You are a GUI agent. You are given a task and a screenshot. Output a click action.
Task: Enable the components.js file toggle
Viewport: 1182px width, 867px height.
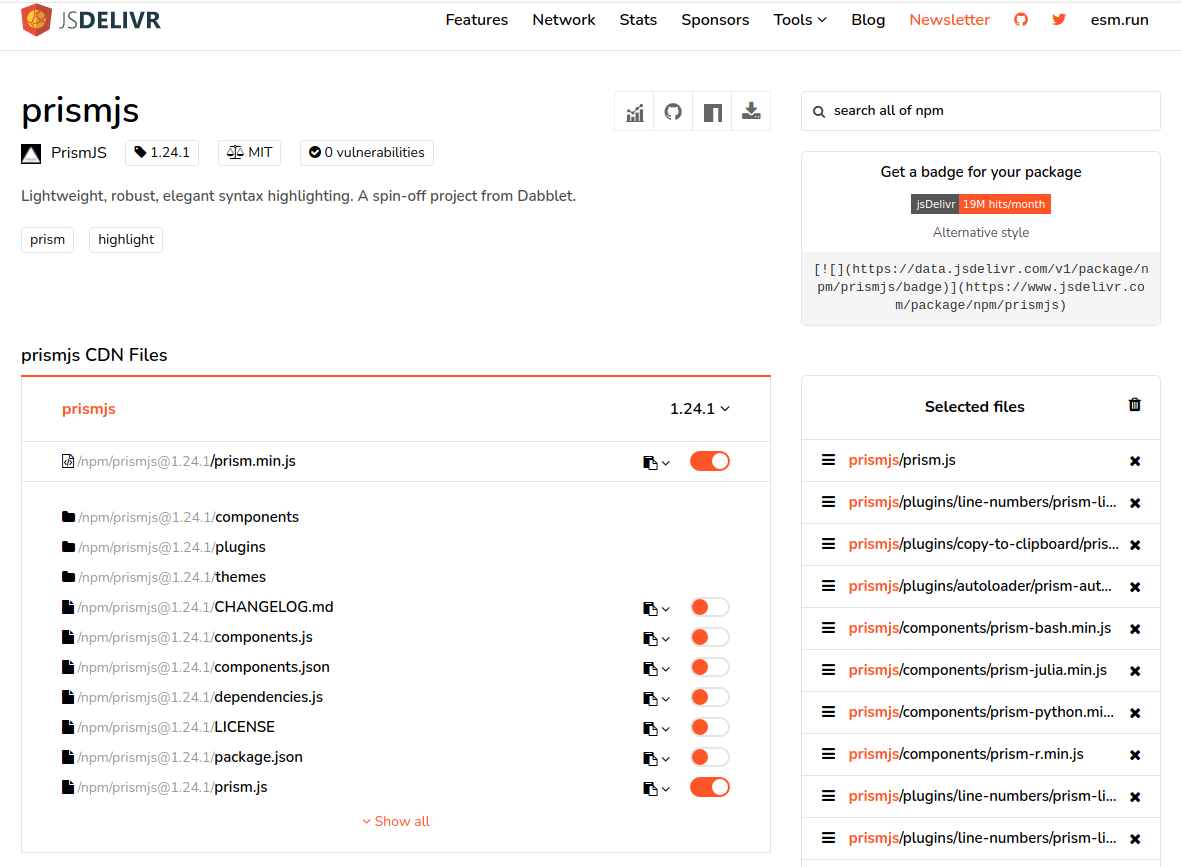click(710, 638)
